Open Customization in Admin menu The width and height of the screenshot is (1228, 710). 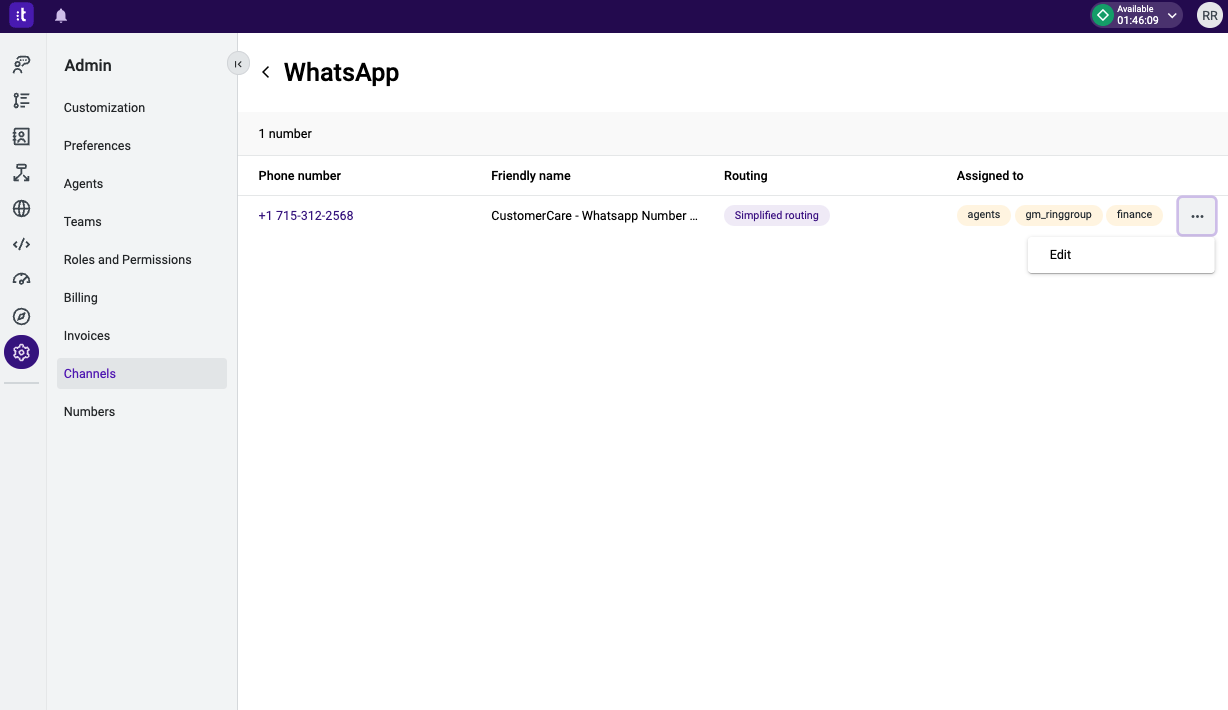coord(104,108)
